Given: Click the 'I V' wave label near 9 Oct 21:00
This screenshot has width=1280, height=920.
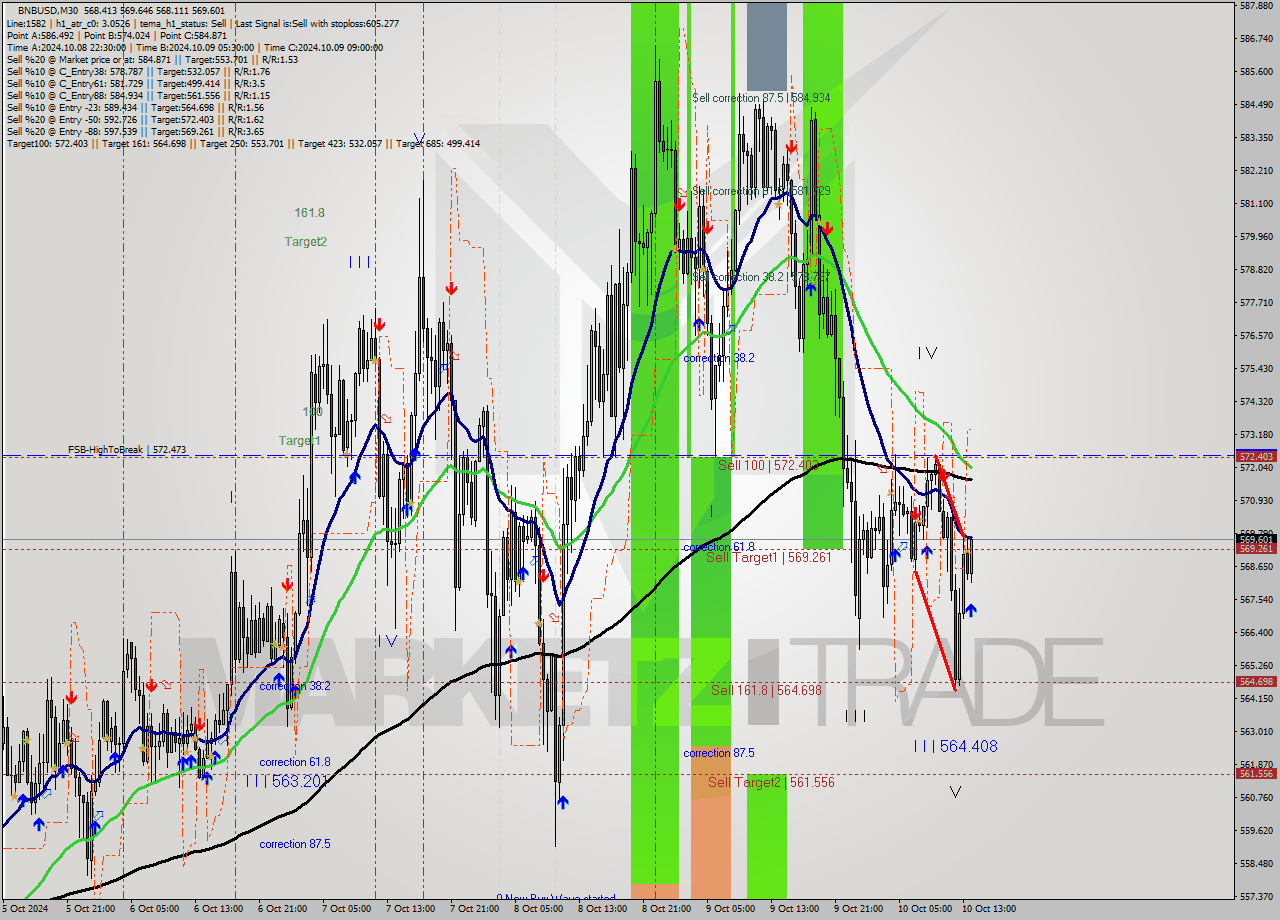Looking at the screenshot, I should (x=928, y=352).
